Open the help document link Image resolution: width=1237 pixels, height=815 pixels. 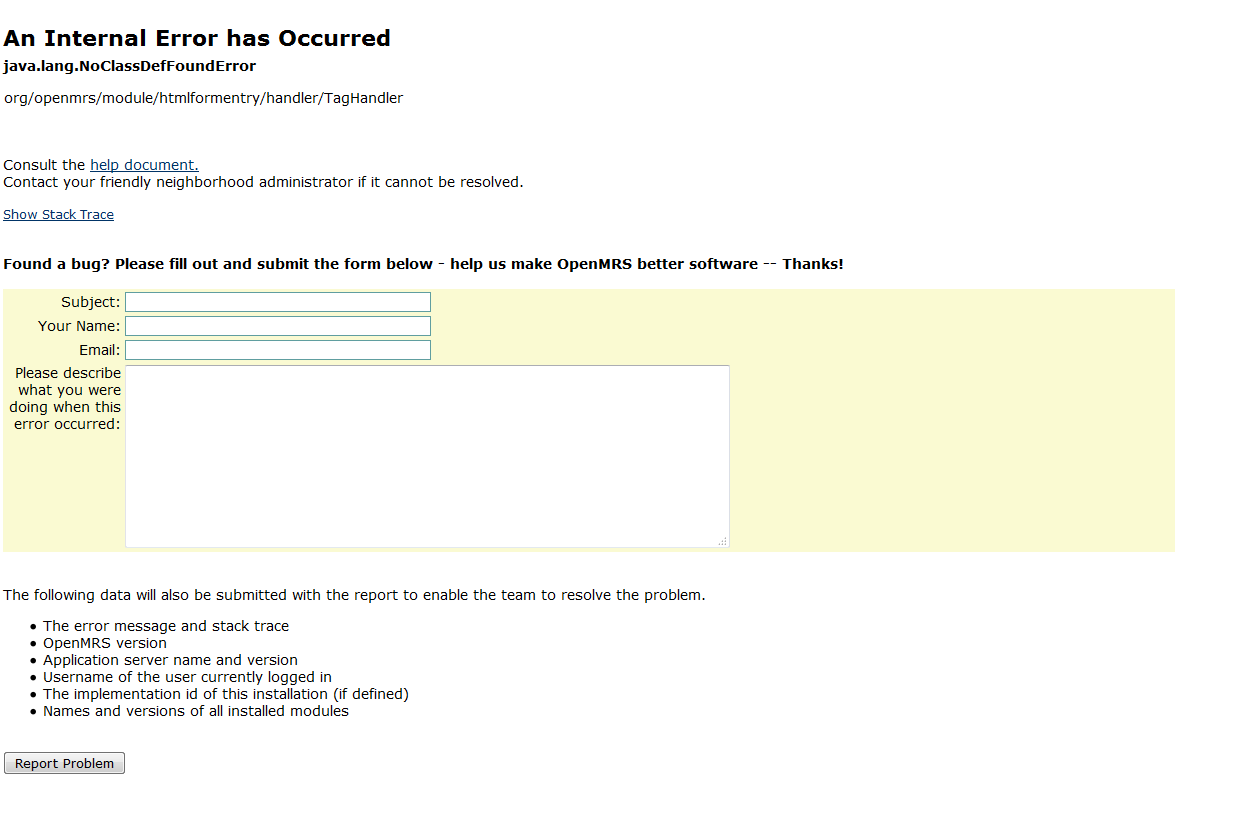[x=144, y=165]
